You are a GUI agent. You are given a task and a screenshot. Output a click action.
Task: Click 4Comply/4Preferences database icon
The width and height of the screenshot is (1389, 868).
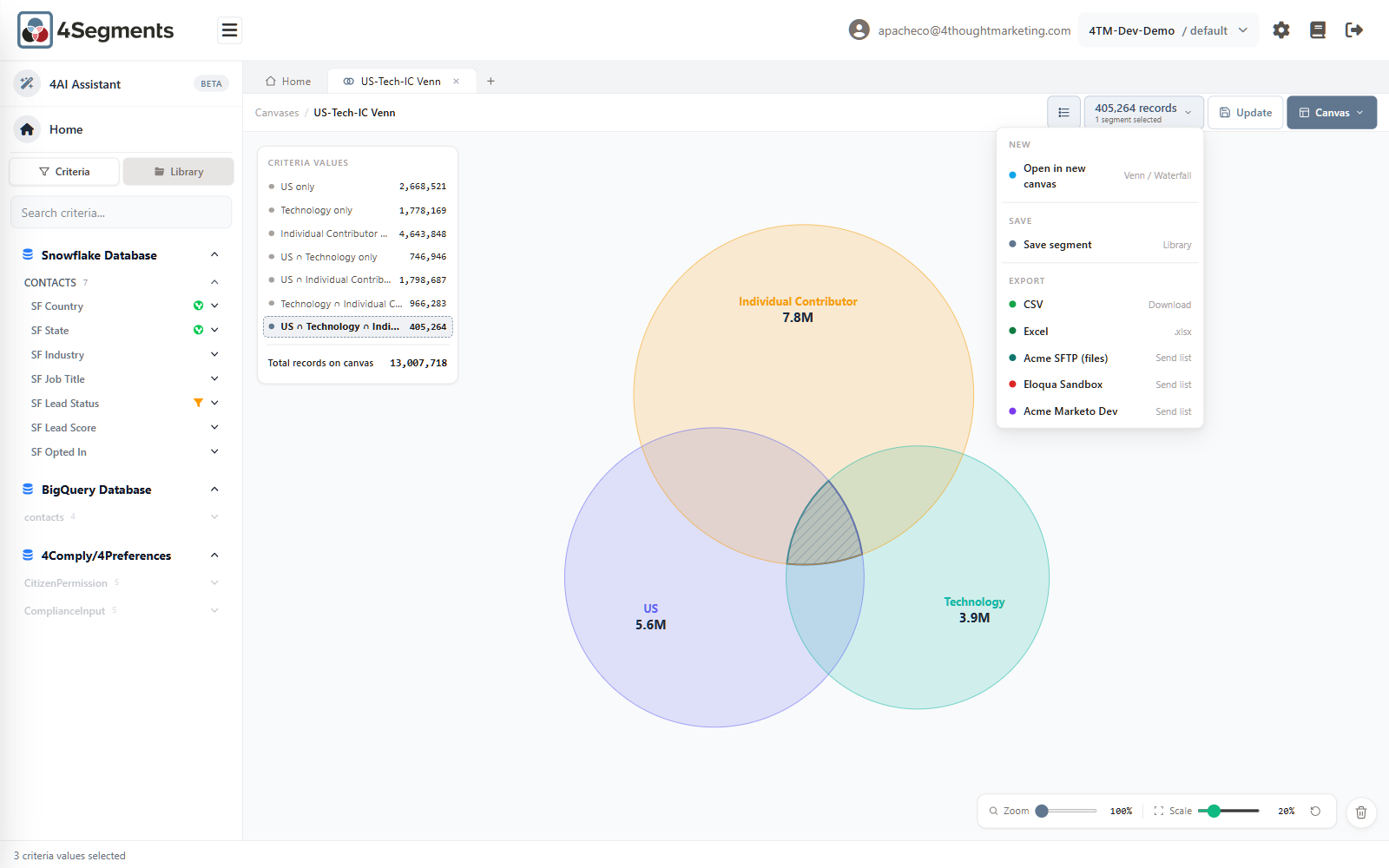[x=28, y=556]
